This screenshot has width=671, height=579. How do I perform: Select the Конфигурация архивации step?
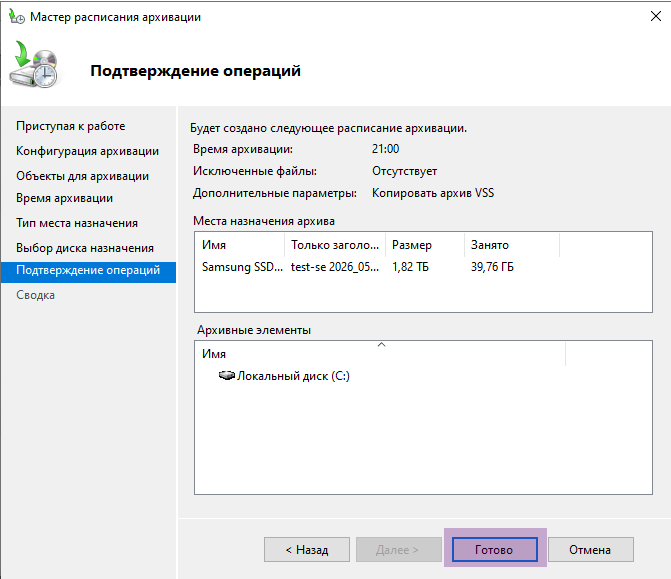pyautogui.click(x=87, y=151)
